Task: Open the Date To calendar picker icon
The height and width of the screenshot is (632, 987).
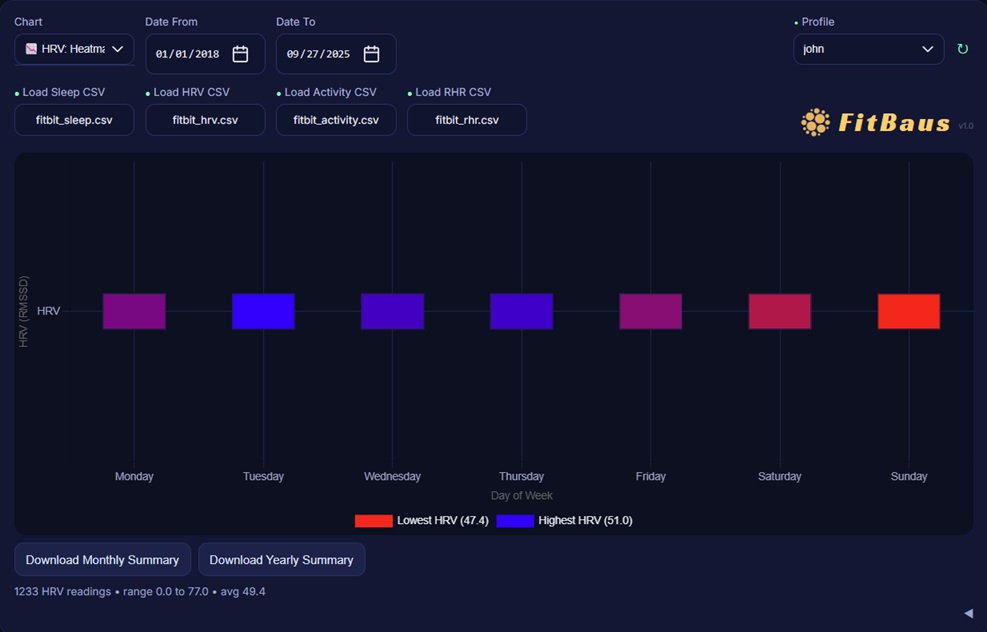Action: pos(371,54)
